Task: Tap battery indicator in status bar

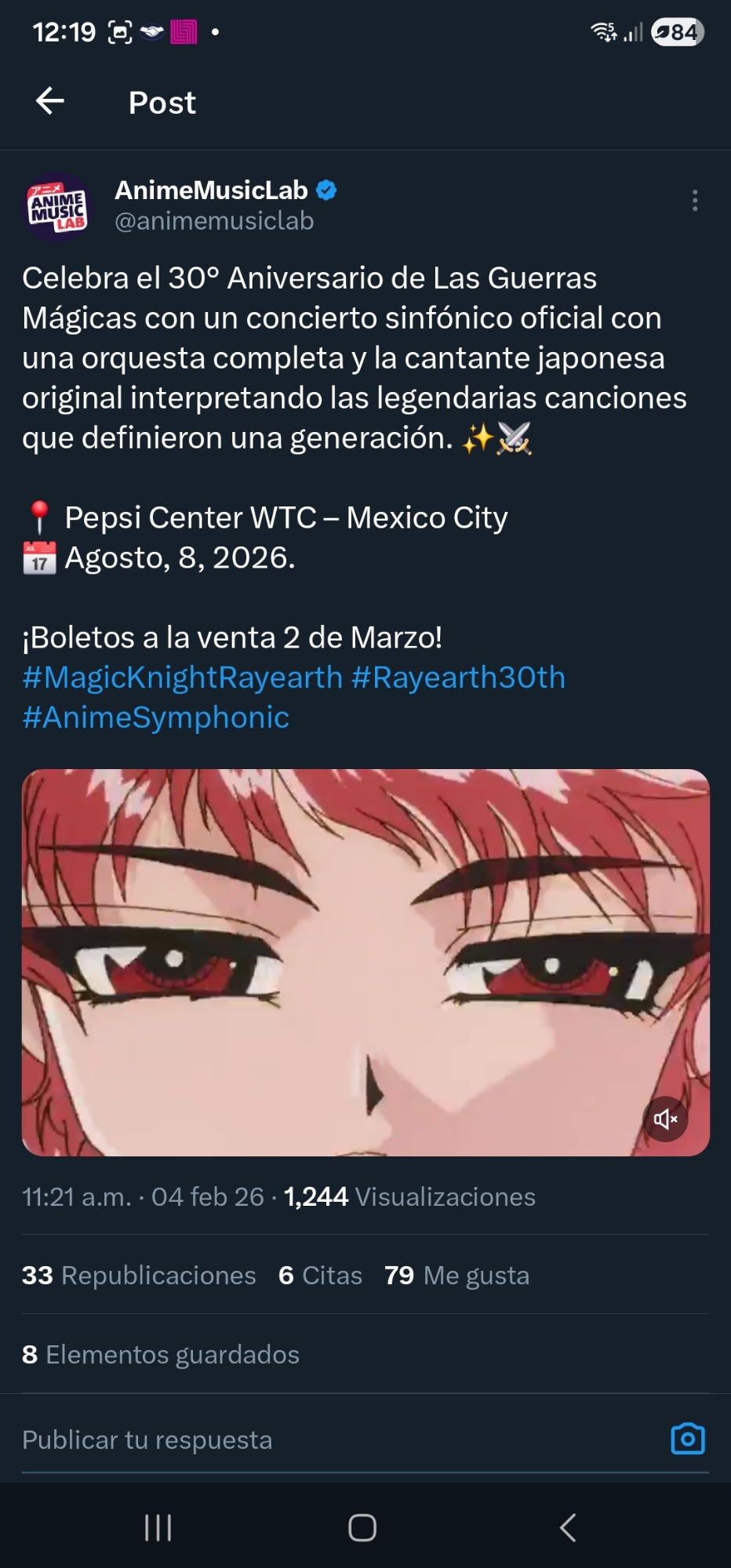Action: click(x=678, y=31)
